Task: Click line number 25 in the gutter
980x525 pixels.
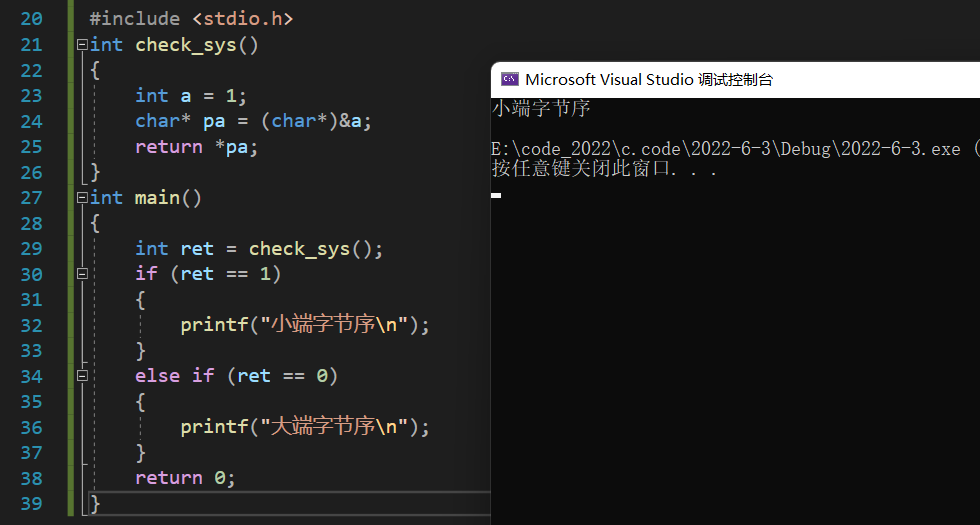Action: pyautogui.click(x=31, y=147)
